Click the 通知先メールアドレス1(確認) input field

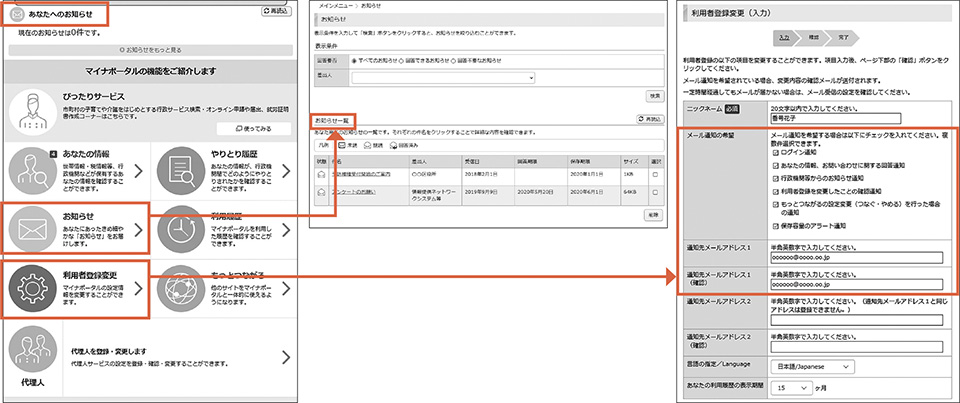[857, 285]
